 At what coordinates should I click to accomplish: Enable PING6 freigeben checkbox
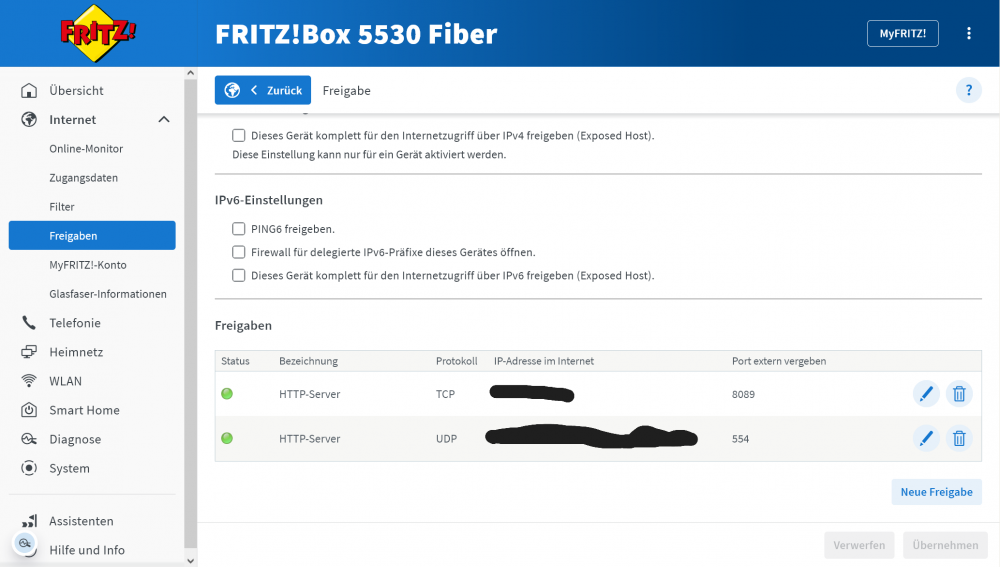pos(238,229)
